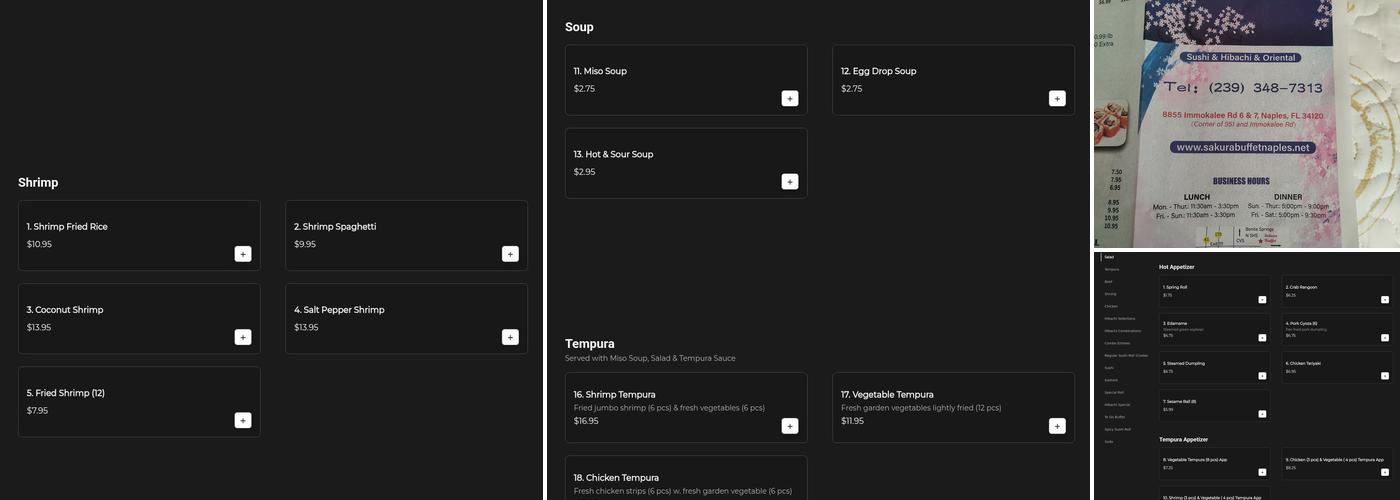The height and width of the screenshot is (500, 1400).
Task: Add Shrimp Tempura with its plus button
Action: (790, 426)
